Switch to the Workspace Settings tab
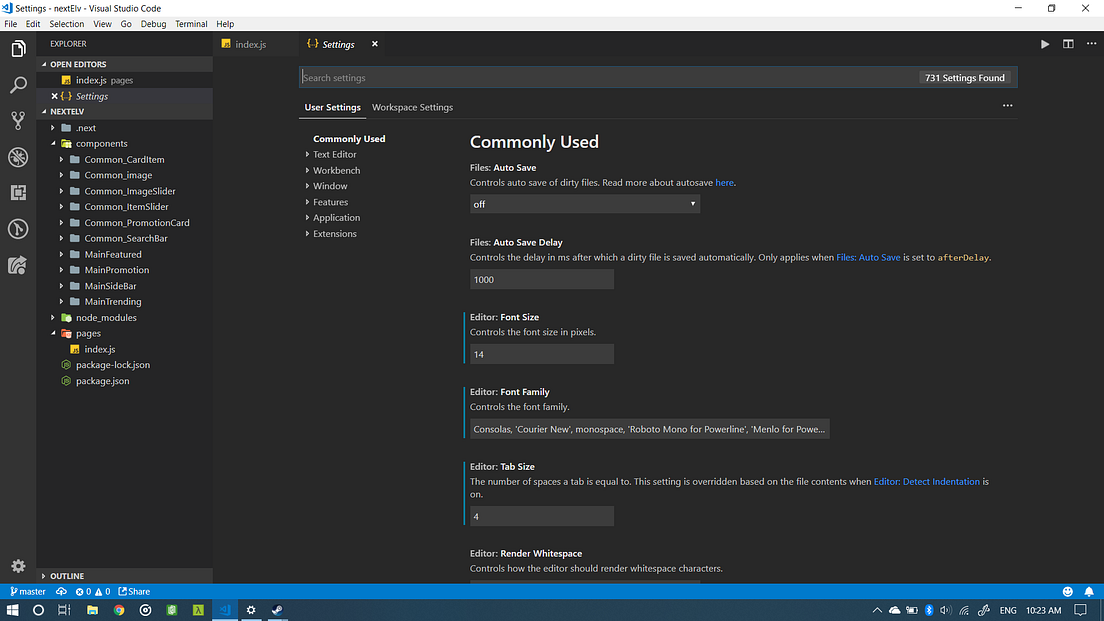This screenshot has width=1104, height=621. pos(412,107)
